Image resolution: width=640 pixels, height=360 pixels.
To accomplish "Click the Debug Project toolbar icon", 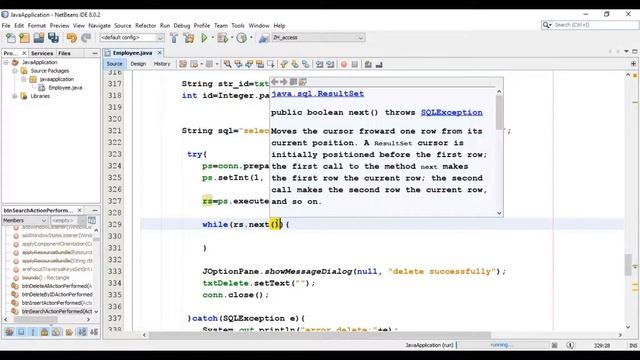I will (222, 38).
